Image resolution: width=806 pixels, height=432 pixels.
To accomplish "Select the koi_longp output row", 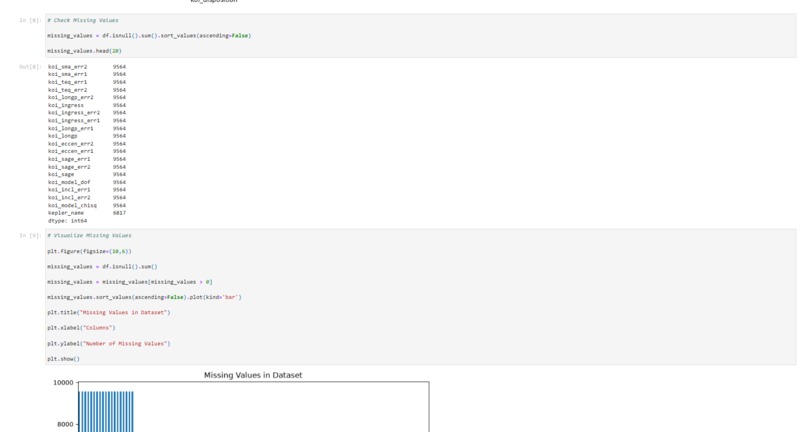I will (x=87, y=136).
